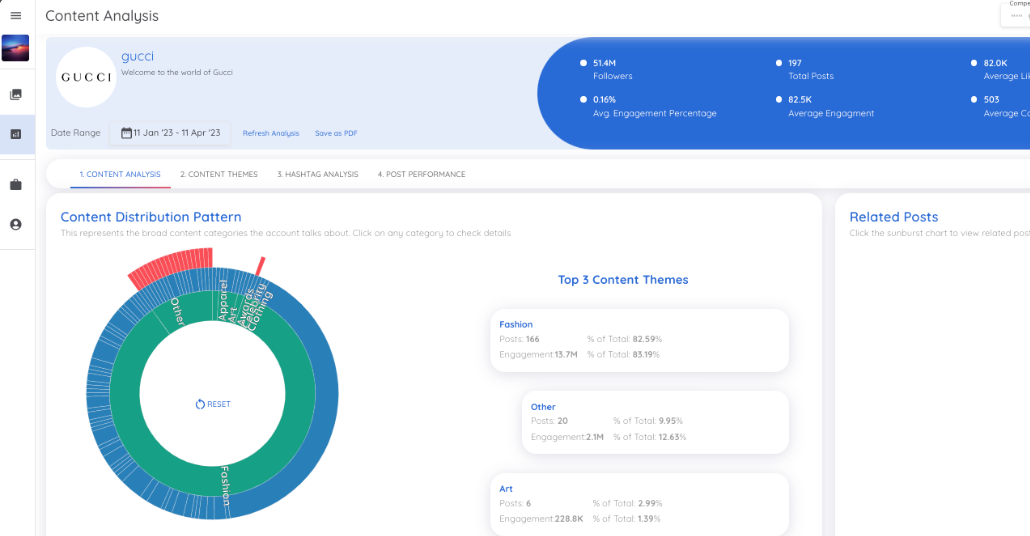
Task: Open the image gallery sidebar icon
Action: coord(16,95)
